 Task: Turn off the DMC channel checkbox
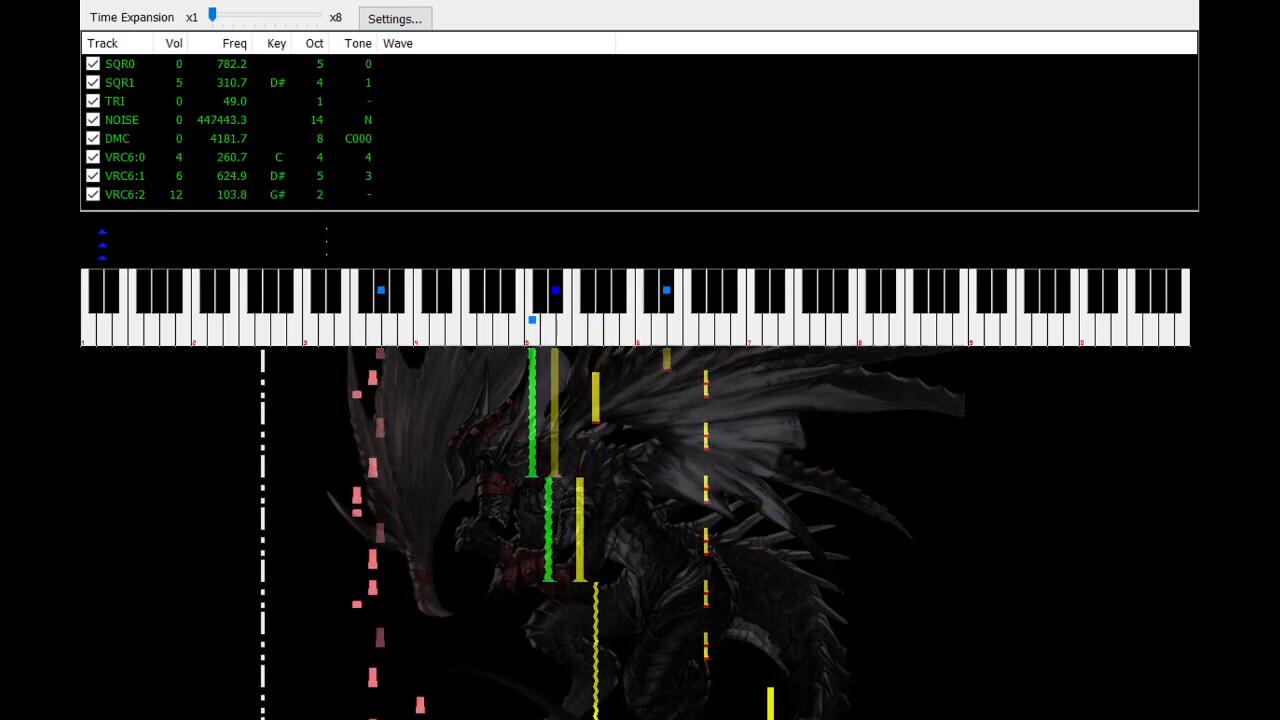(x=93, y=139)
